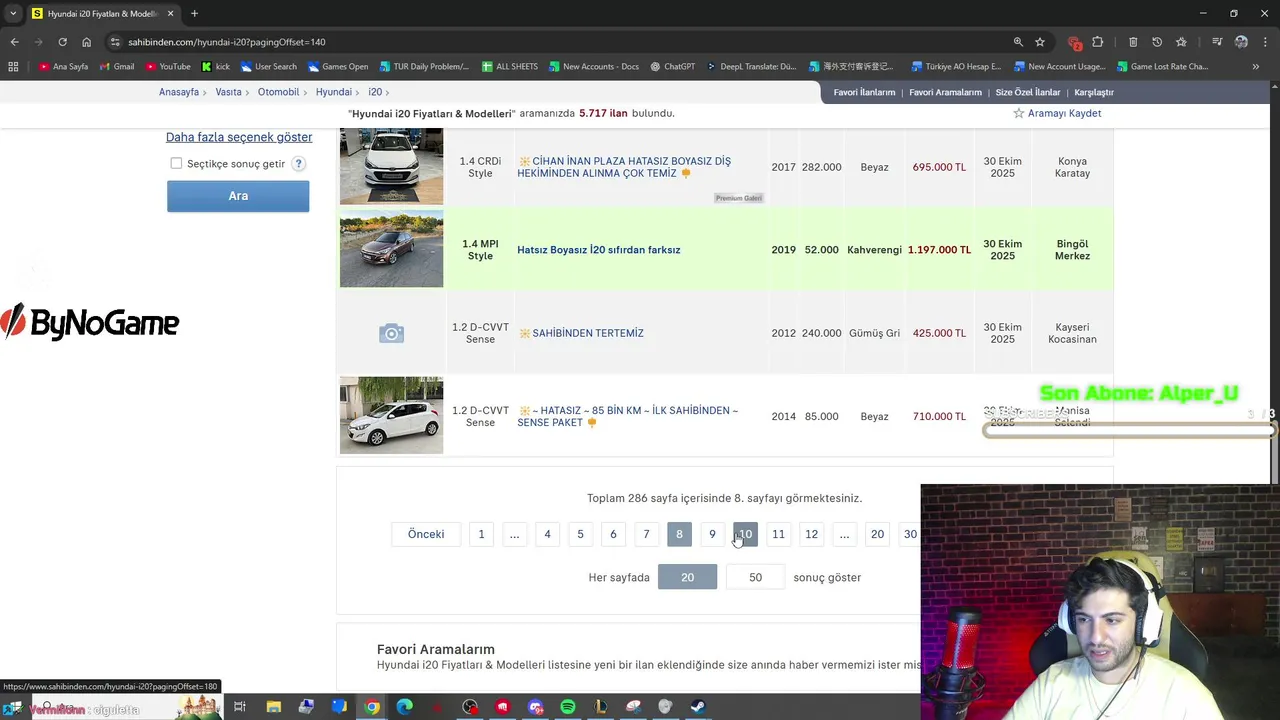
Task: Go to results page 20
Action: pyautogui.click(x=877, y=534)
